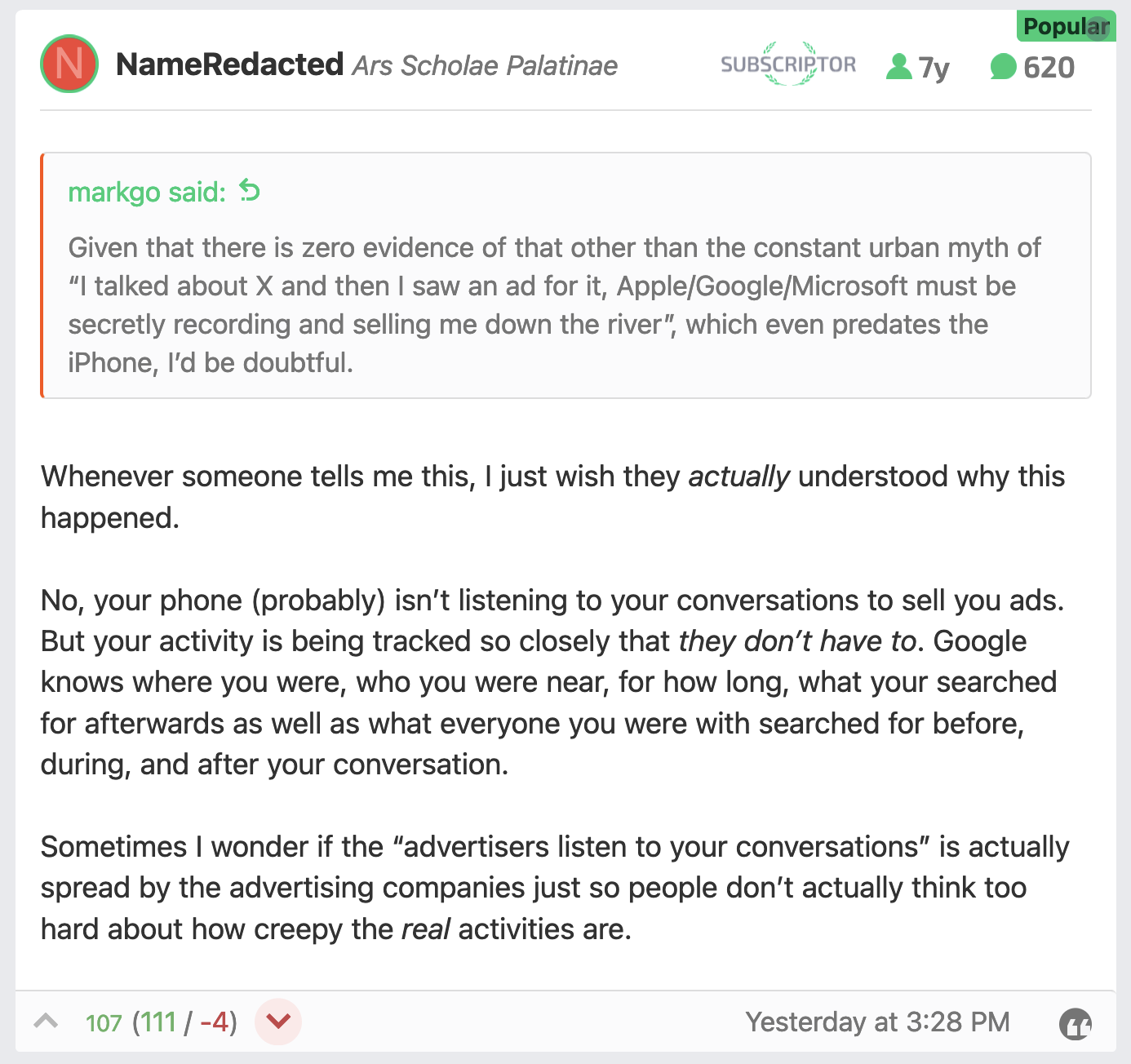Click the net vote score 107
The width and height of the screenshot is (1131, 1064).
click(x=104, y=1022)
